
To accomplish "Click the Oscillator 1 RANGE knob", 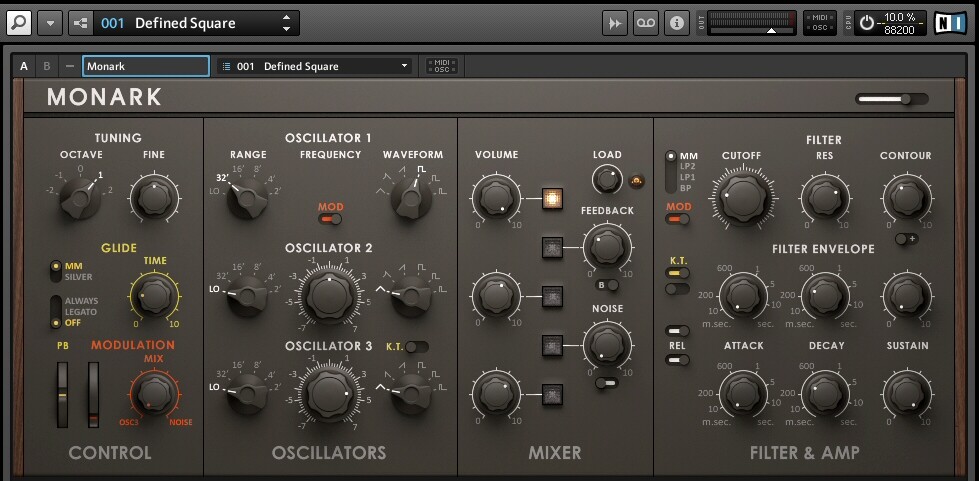I will click(x=247, y=199).
